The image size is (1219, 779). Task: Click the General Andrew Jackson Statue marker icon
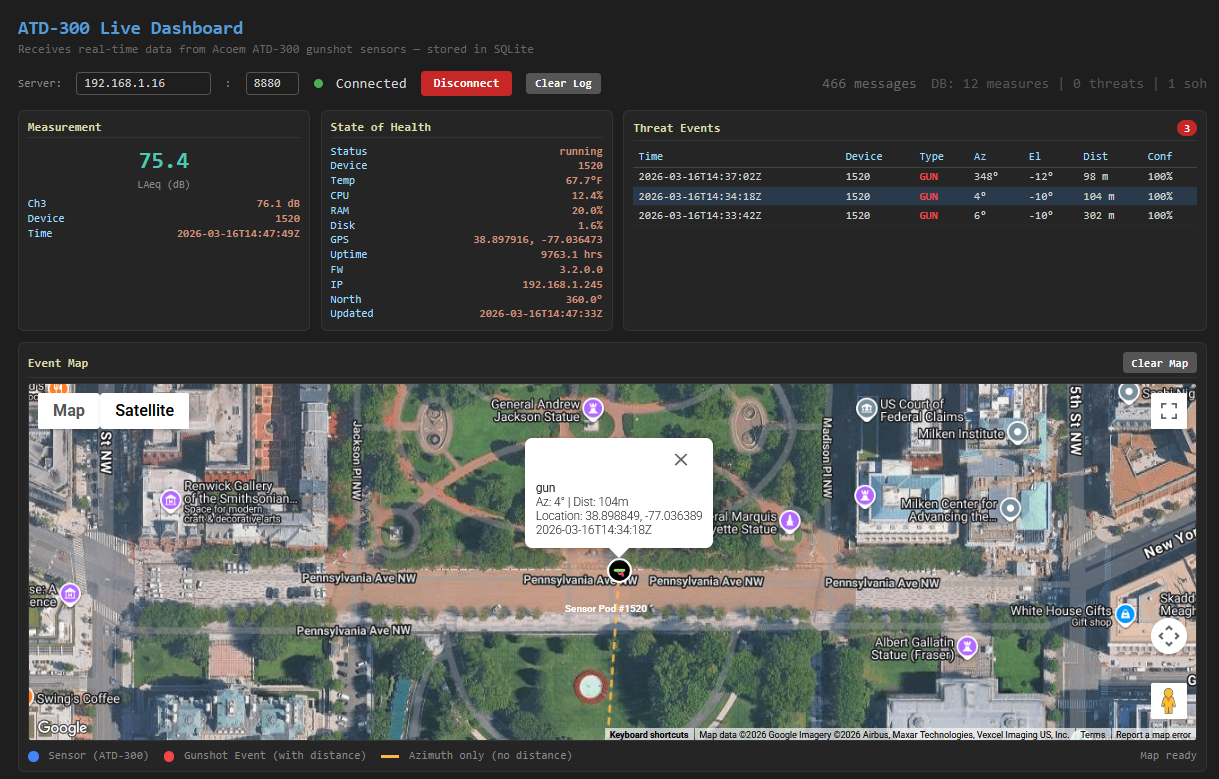pos(591,409)
